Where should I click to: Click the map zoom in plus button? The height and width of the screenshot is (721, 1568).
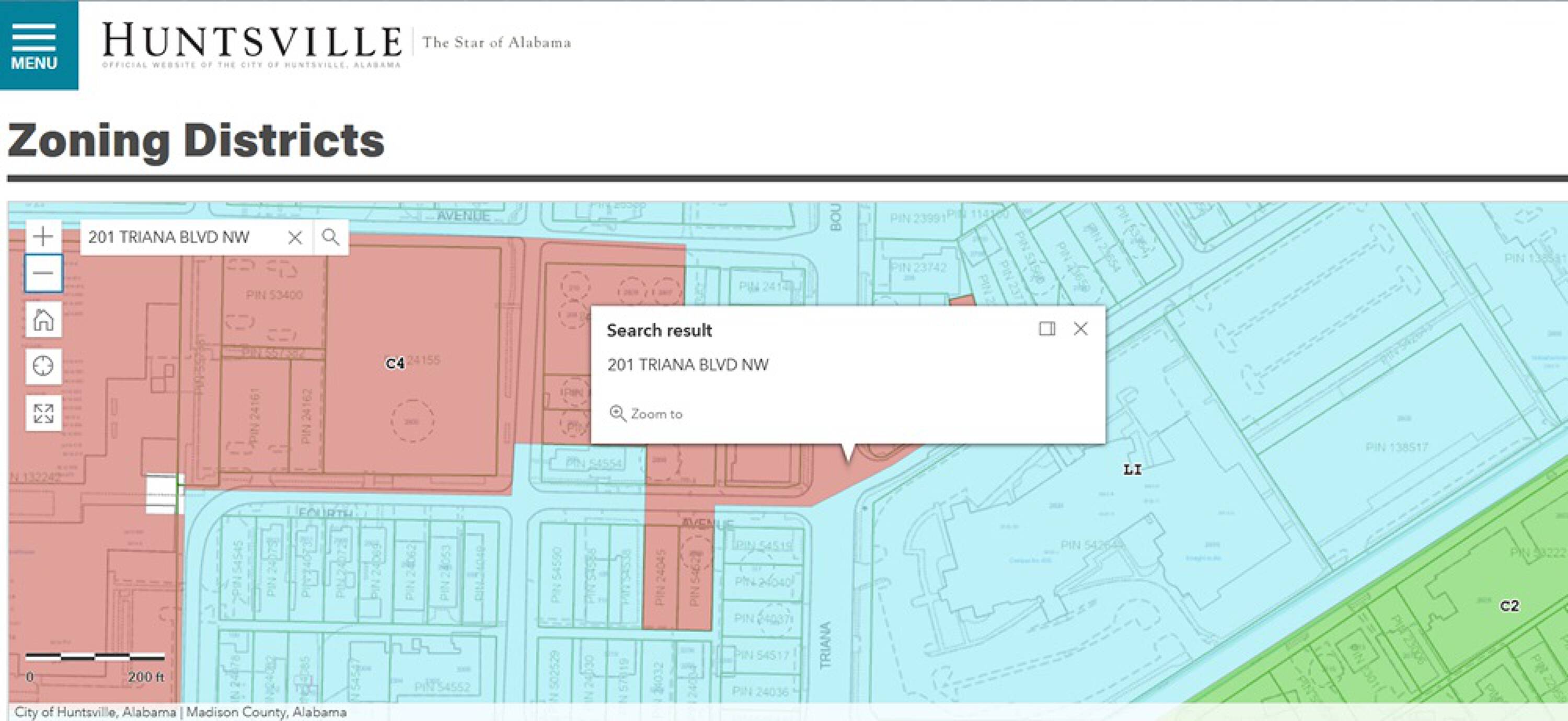[43, 236]
